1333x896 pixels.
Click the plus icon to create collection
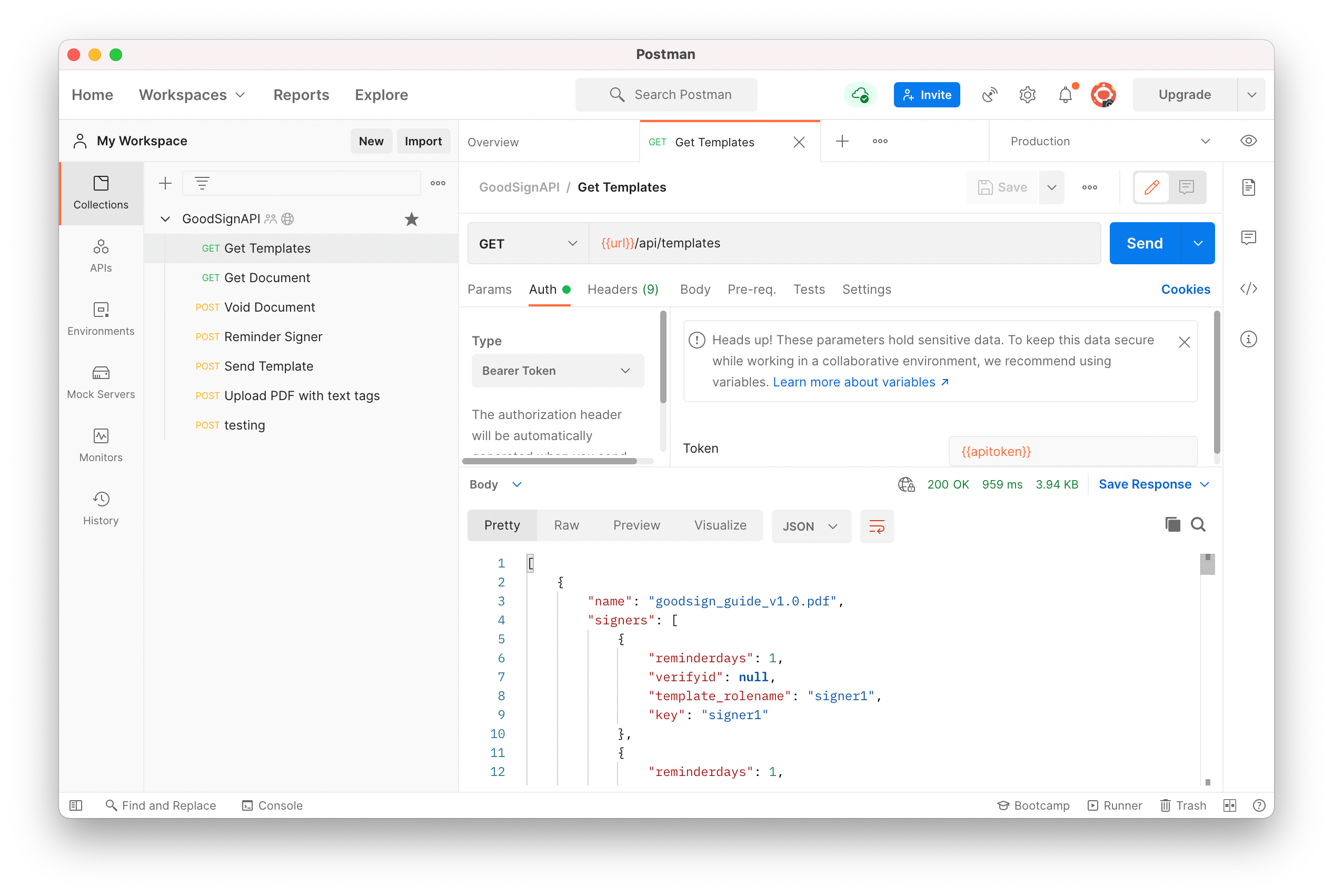click(165, 183)
